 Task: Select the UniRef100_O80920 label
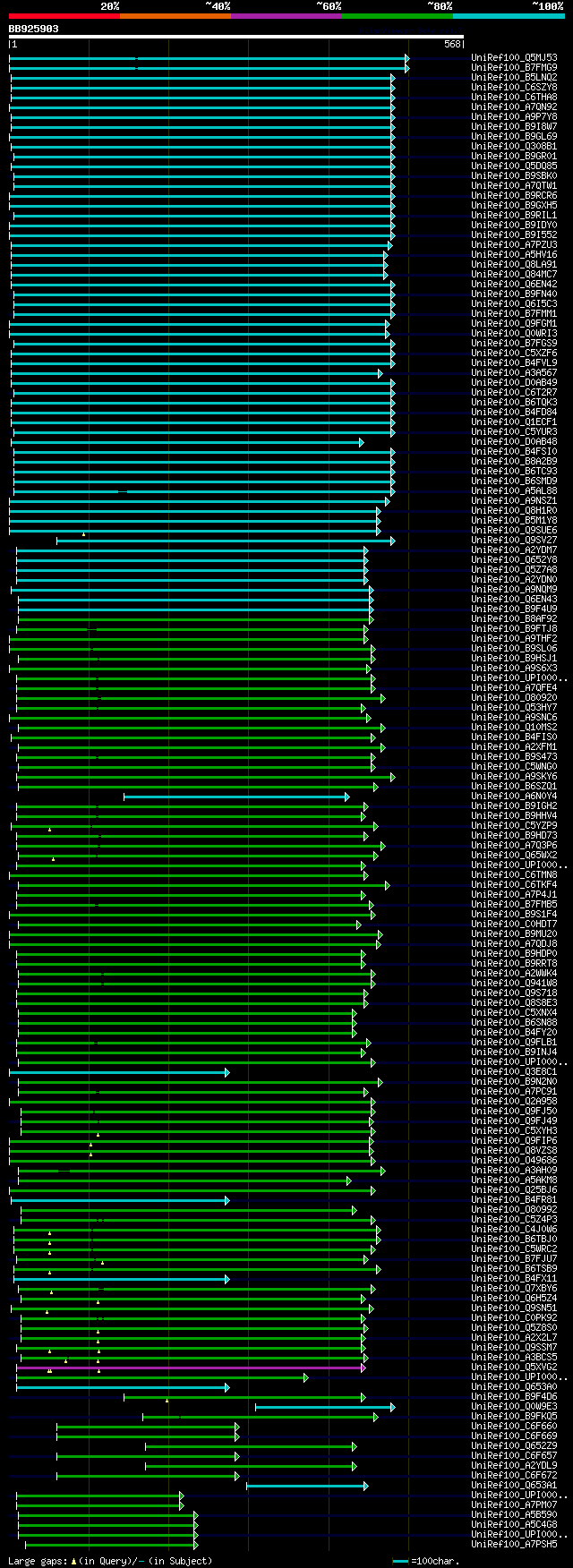pyautogui.click(x=514, y=698)
